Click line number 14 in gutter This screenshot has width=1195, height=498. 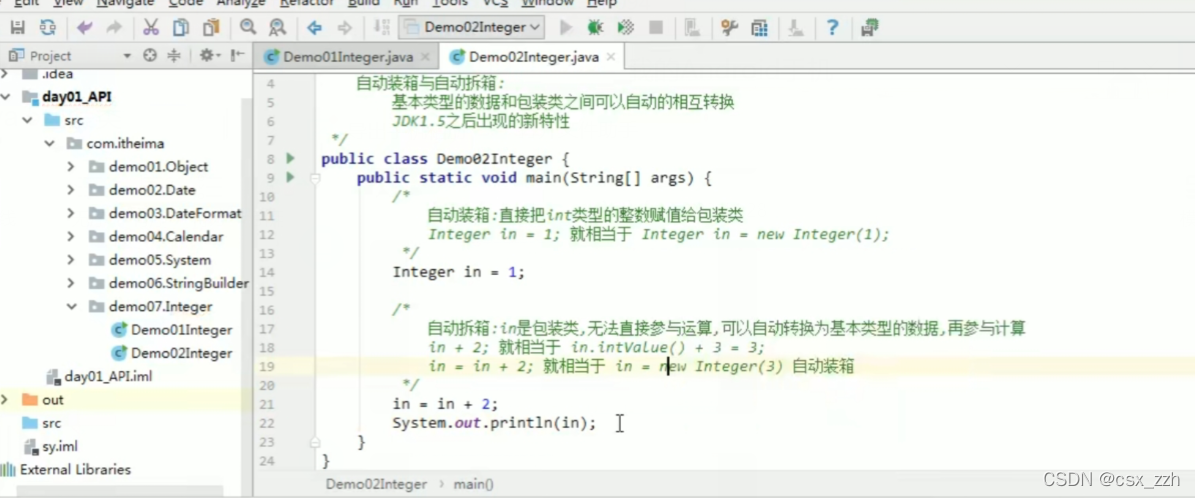[x=267, y=272]
